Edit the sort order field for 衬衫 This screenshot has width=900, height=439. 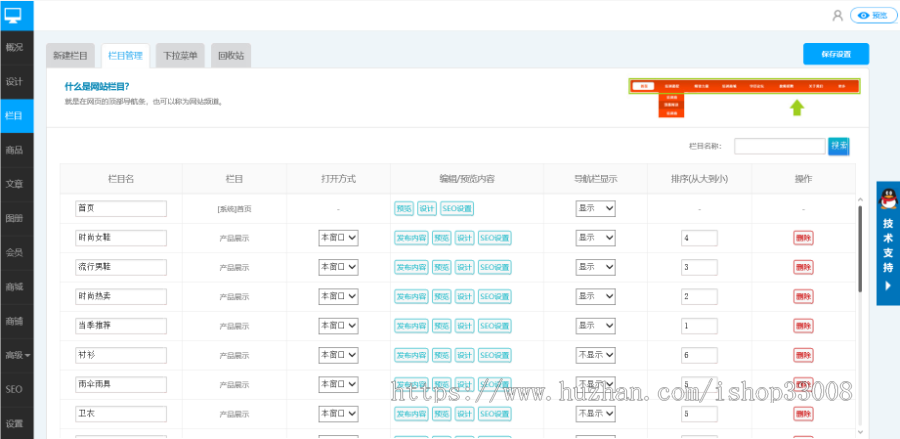[x=699, y=355]
